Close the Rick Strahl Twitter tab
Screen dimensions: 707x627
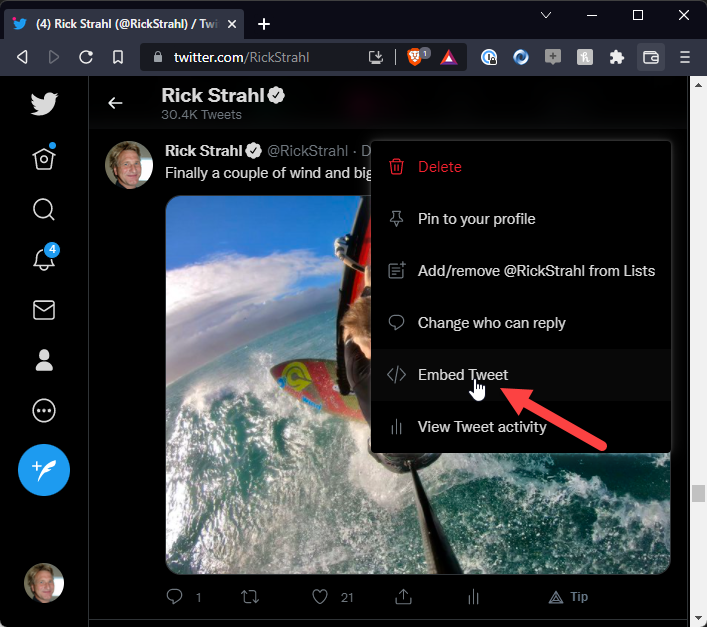(x=232, y=24)
